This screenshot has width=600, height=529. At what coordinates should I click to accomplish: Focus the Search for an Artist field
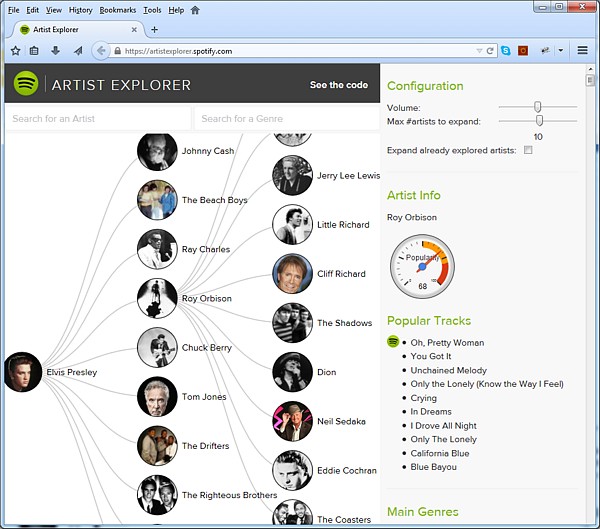pyautogui.click(x=98, y=119)
